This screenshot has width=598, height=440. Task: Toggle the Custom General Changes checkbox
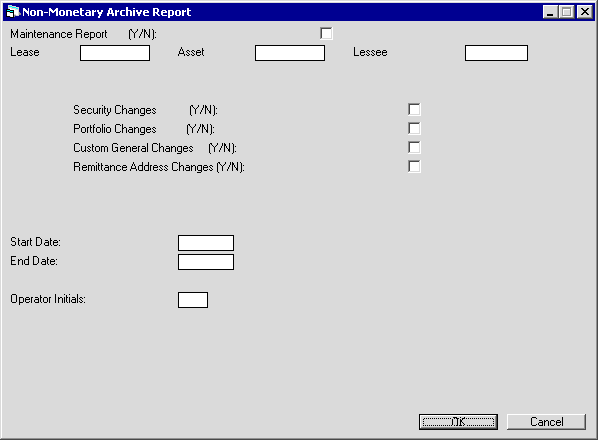click(414, 148)
